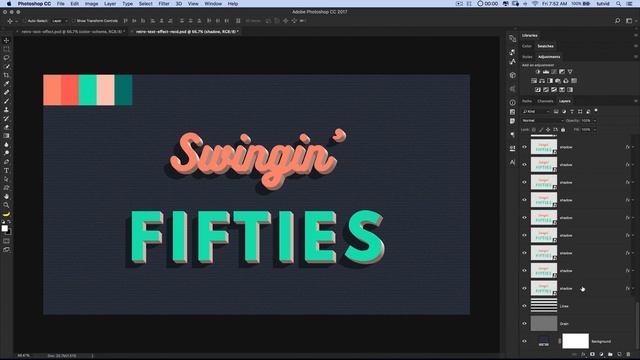Screen dimensions: 640x360
Task: Add a Black & White adjustment
Action: [x=550, y=81]
